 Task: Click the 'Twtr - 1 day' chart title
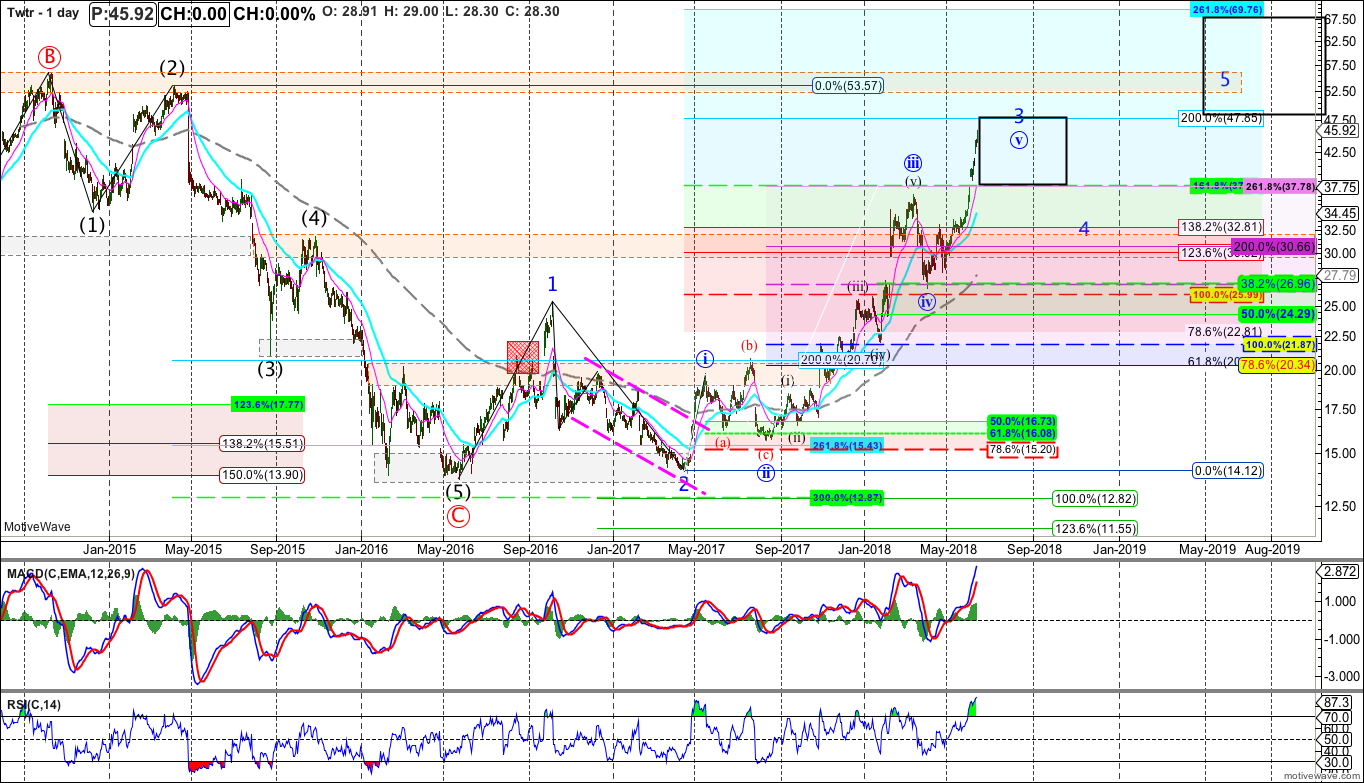42,14
